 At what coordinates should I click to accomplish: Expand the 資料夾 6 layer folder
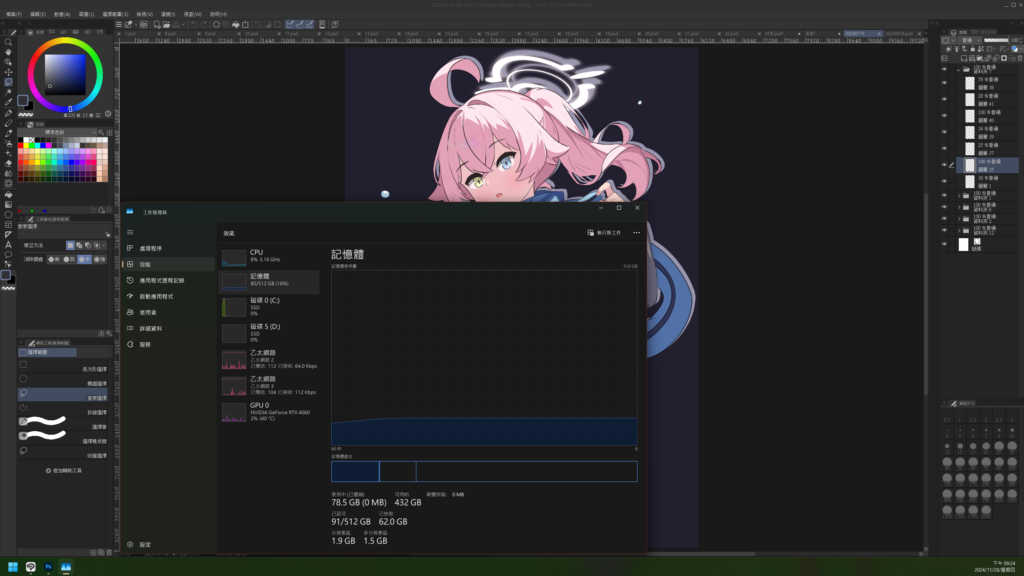(x=959, y=207)
